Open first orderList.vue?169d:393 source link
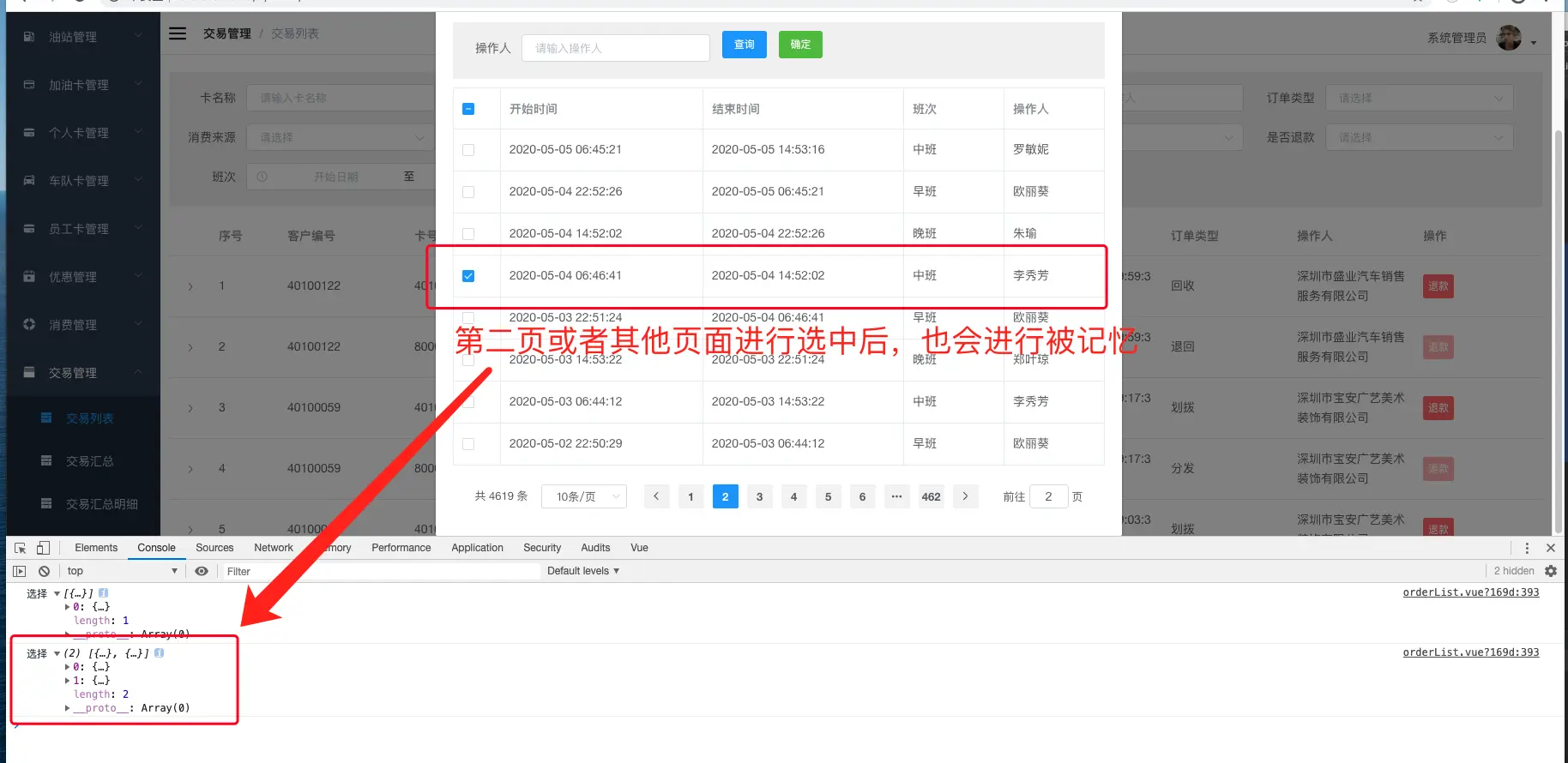The height and width of the screenshot is (763, 1568). (x=1471, y=592)
